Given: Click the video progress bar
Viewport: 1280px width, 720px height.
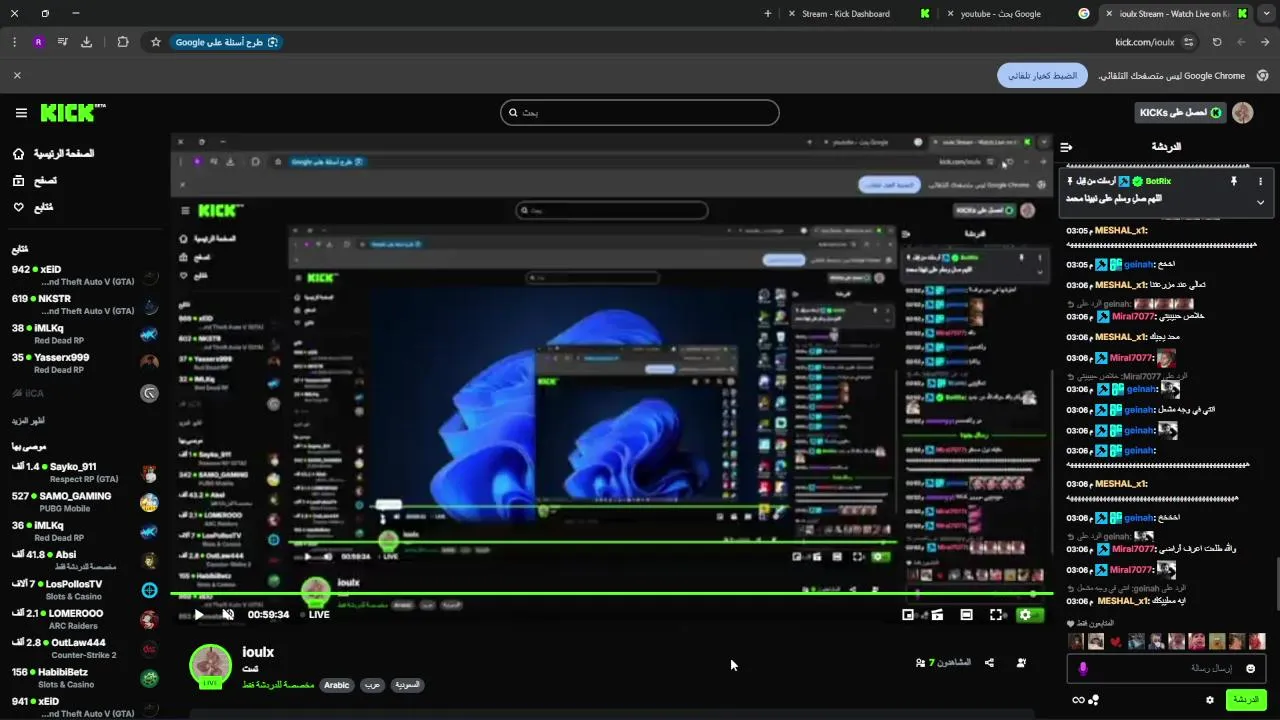Looking at the screenshot, I should [x=611, y=594].
